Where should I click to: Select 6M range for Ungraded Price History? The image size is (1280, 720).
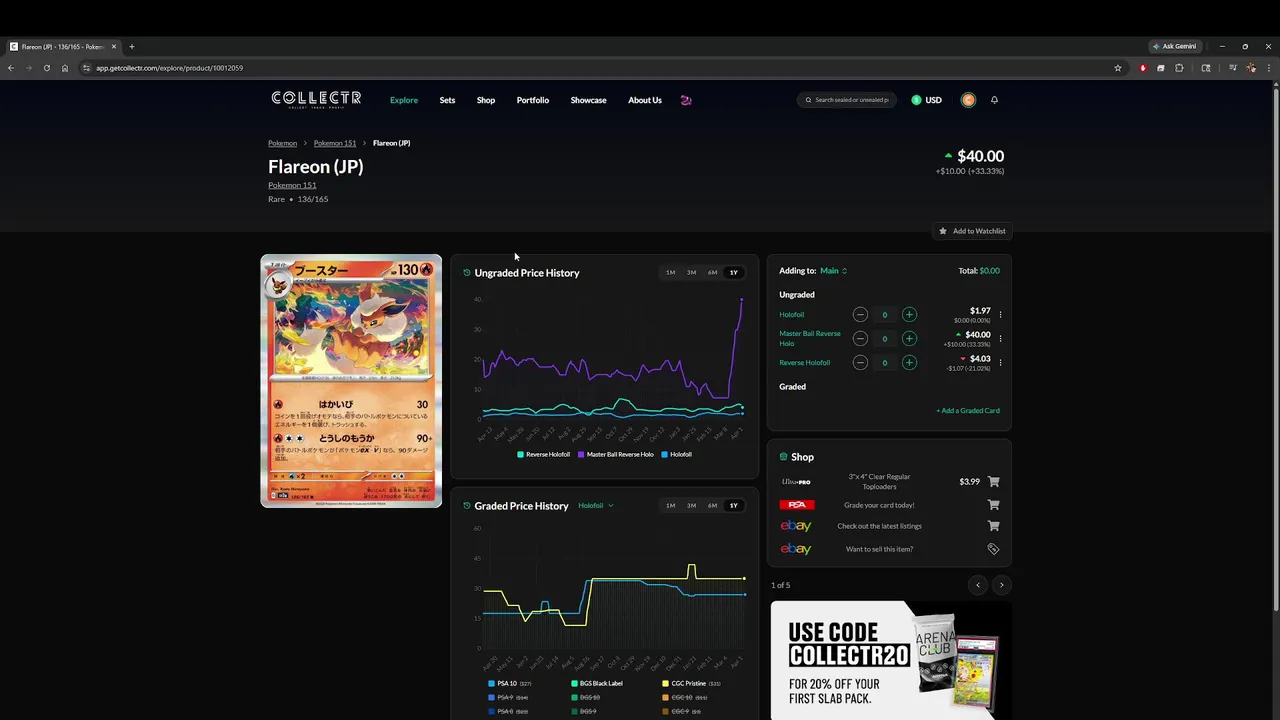(712, 272)
